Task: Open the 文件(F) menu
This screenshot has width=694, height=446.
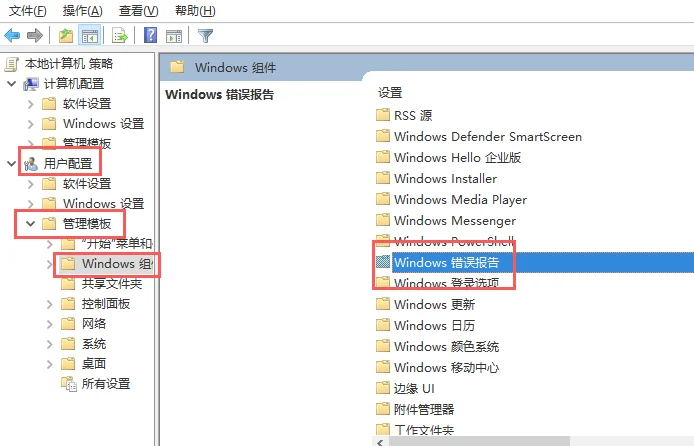Action: tap(27, 11)
